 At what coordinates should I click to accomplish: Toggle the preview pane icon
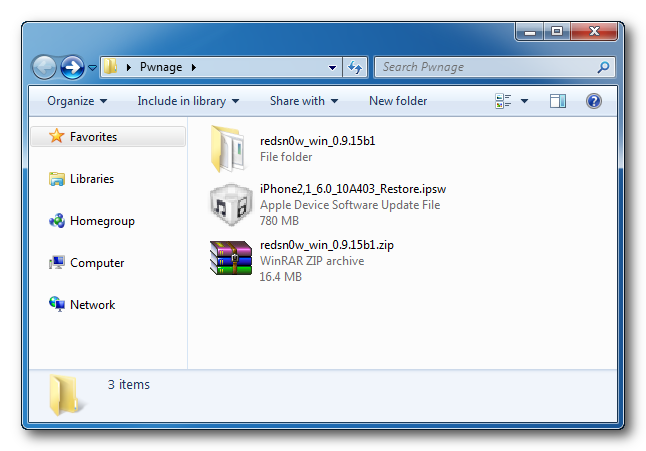558,101
